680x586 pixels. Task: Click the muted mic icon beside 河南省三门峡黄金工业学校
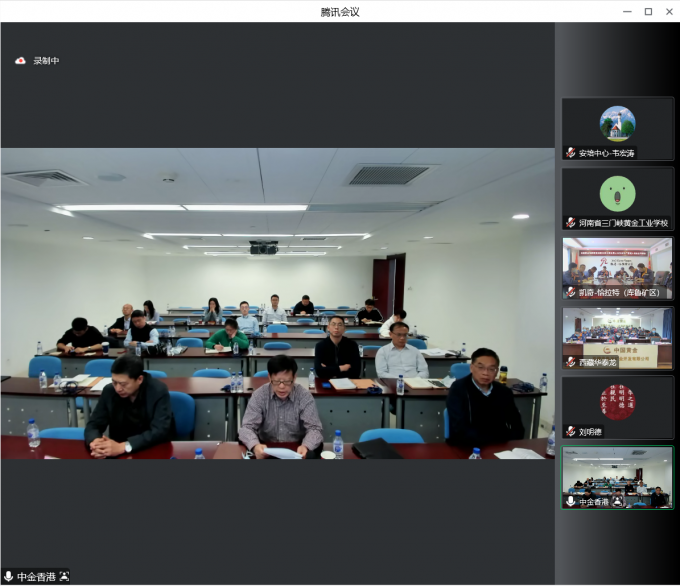point(571,223)
